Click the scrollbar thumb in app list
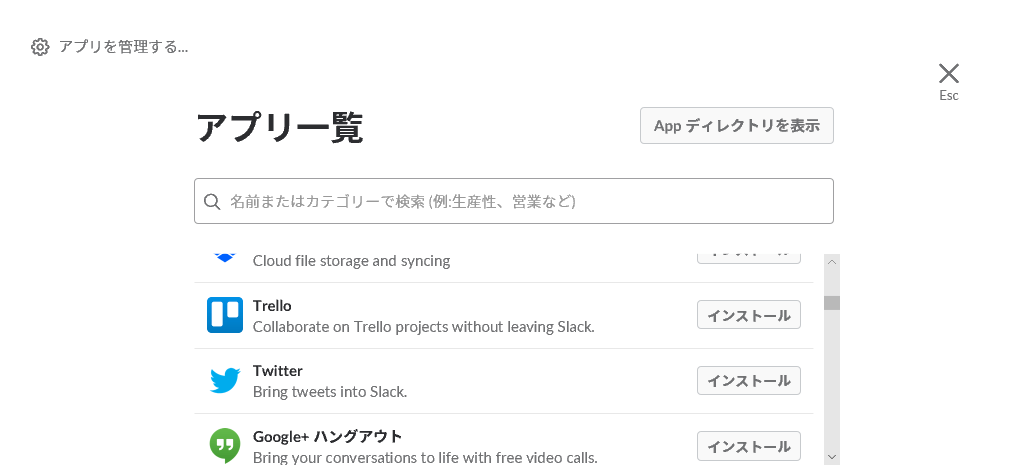Viewport: 1024px width, 476px height. [x=832, y=303]
